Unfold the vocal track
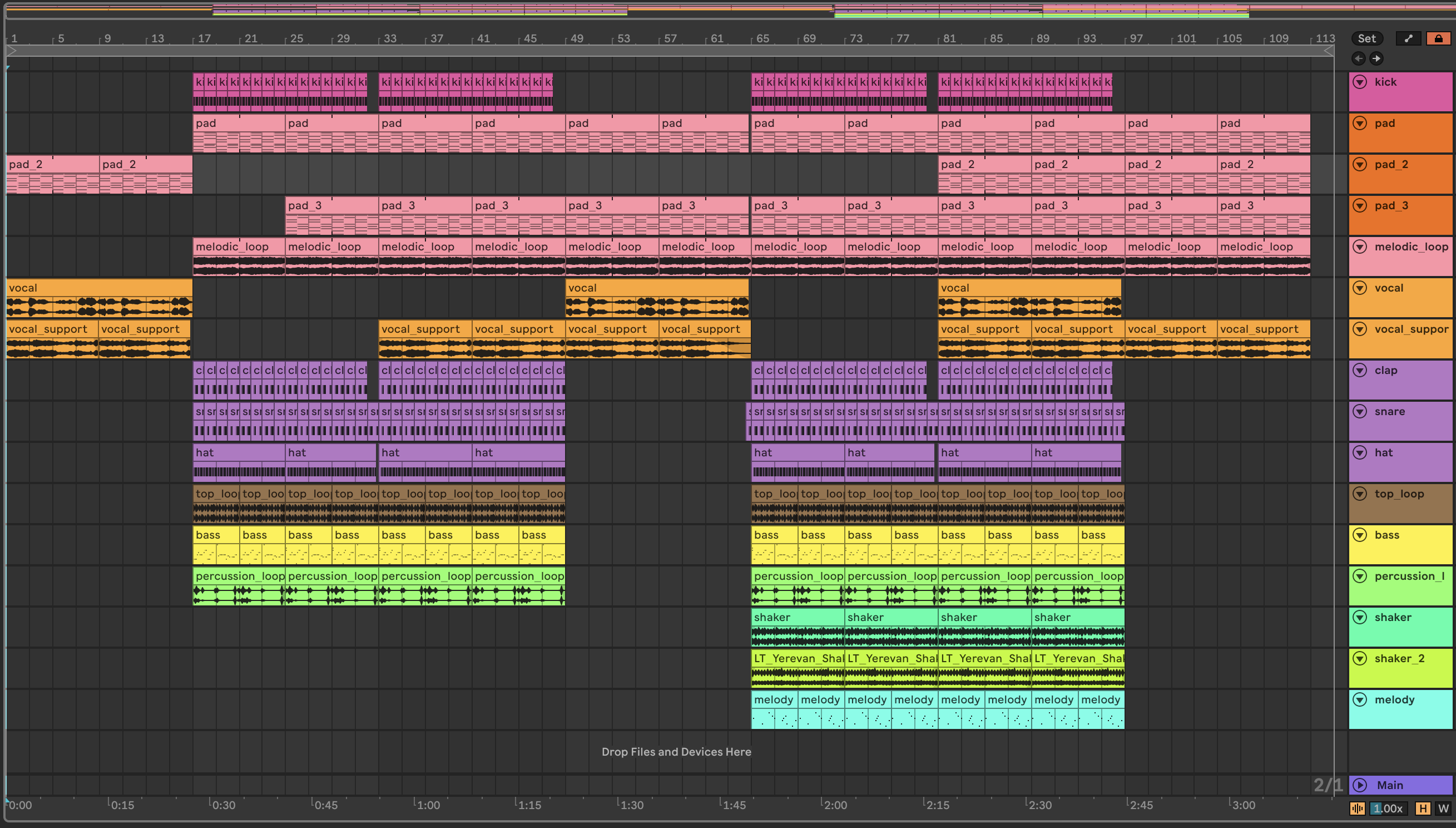Image resolution: width=1456 pixels, height=828 pixels. 1359,288
